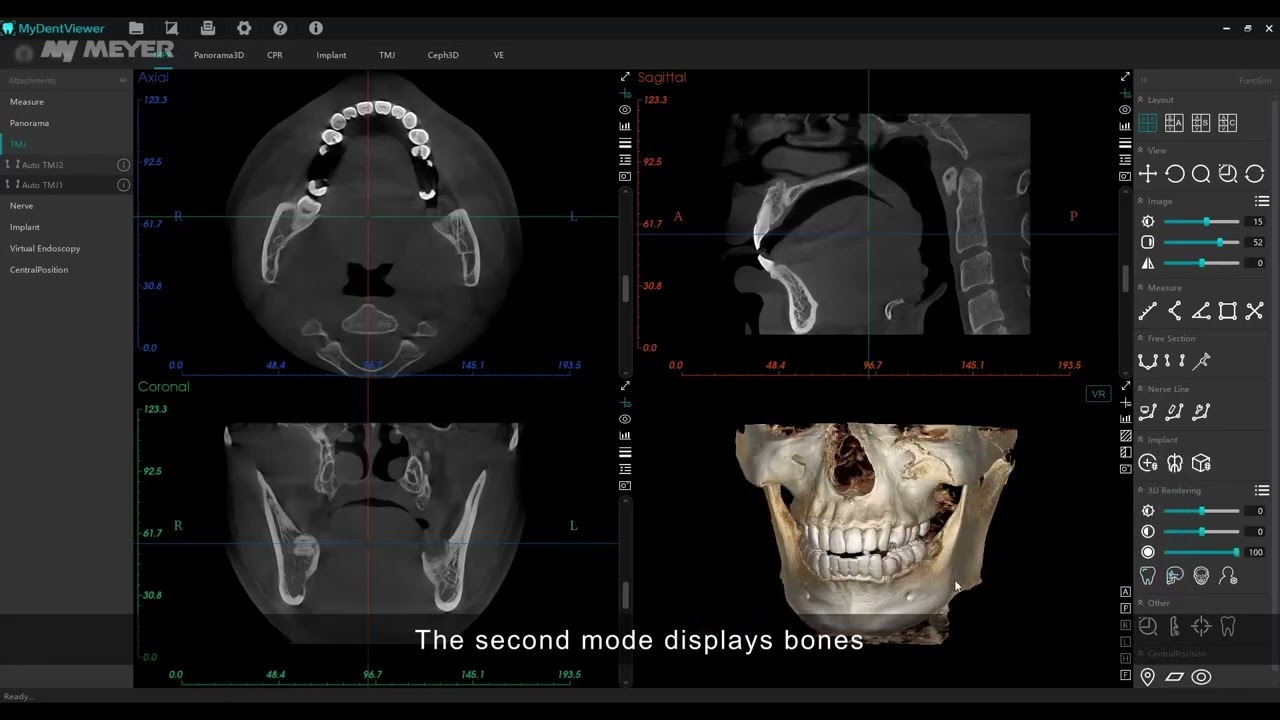Select the region zoom tool in View

coord(1228,174)
